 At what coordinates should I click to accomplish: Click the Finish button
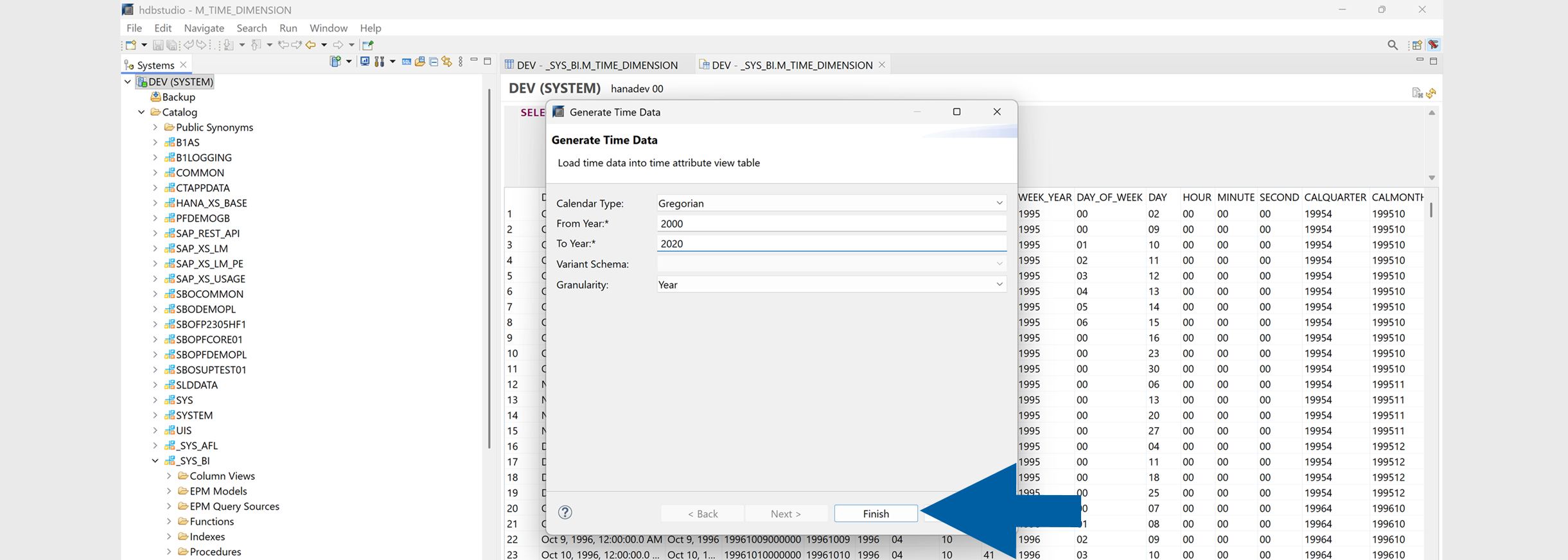click(876, 514)
